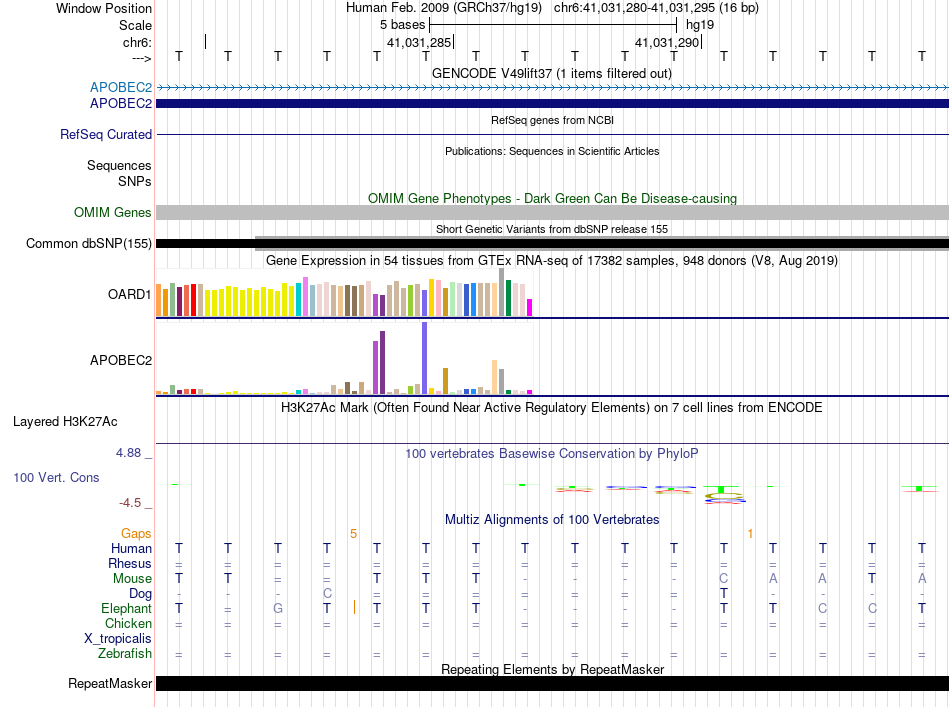Click the 'chr6:' ruler label
This screenshot has height=707, width=950.
[x=137, y=42]
